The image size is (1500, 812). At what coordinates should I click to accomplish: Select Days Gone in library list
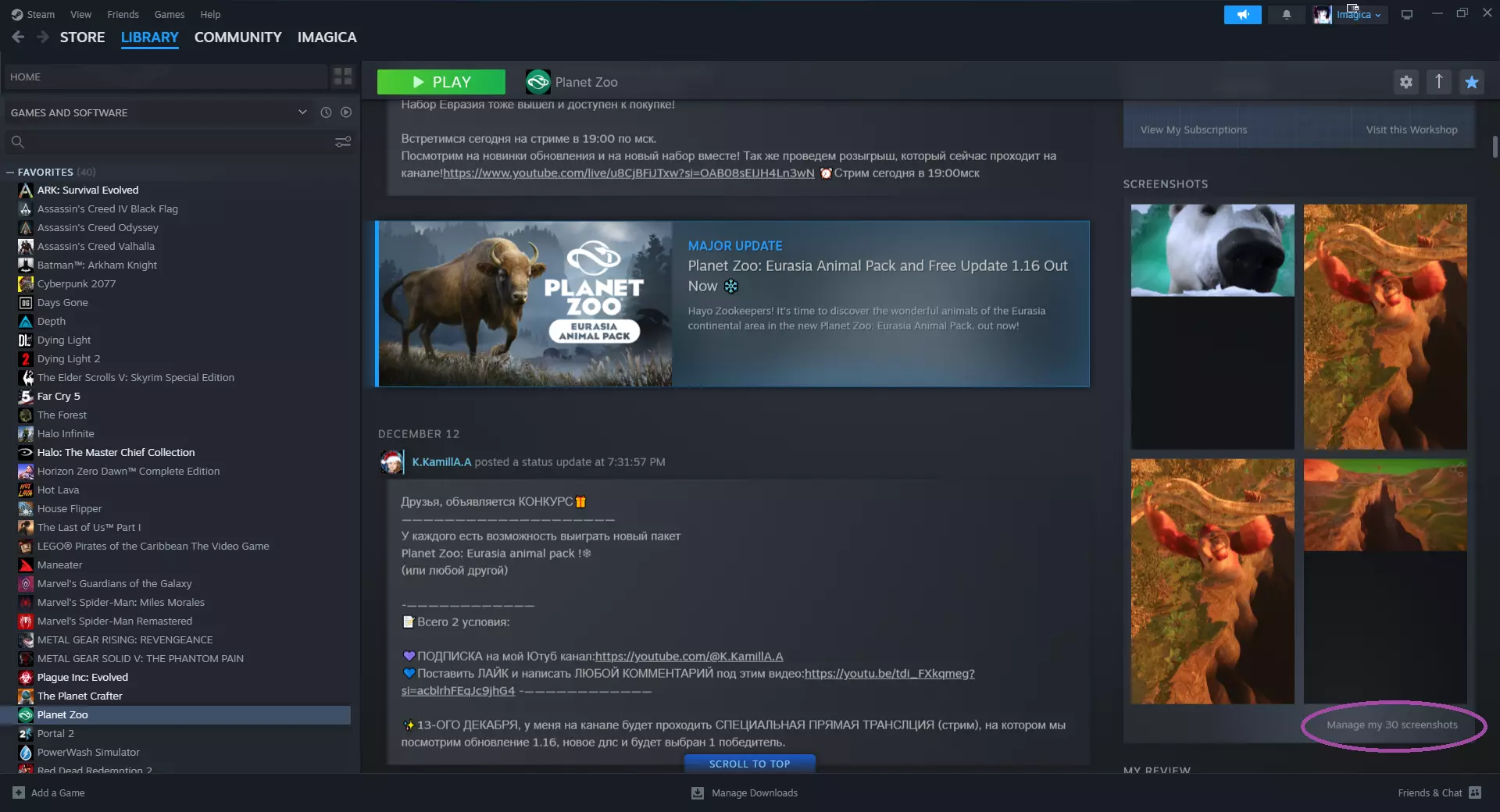tap(62, 302)
